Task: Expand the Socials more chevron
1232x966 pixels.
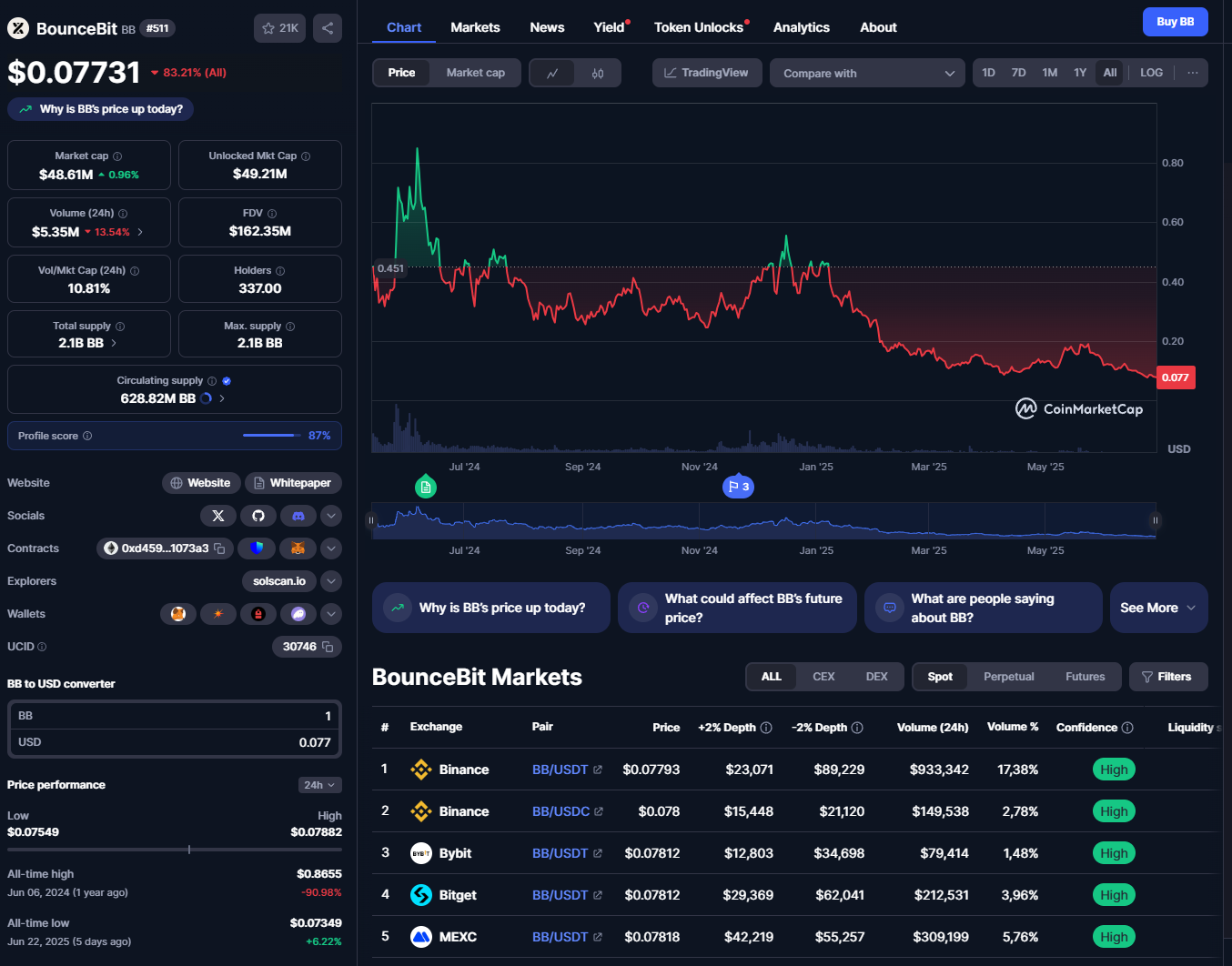Action: tap(331, 516)
